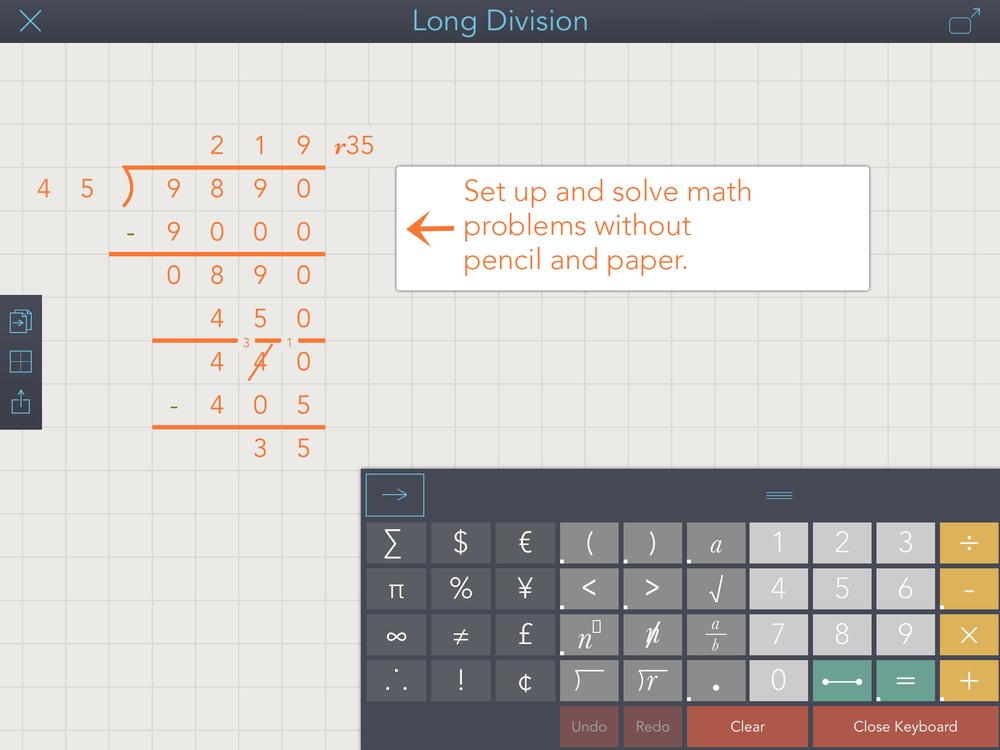
Task: Close the Long Division lesson
Action: tap(30, 21)
